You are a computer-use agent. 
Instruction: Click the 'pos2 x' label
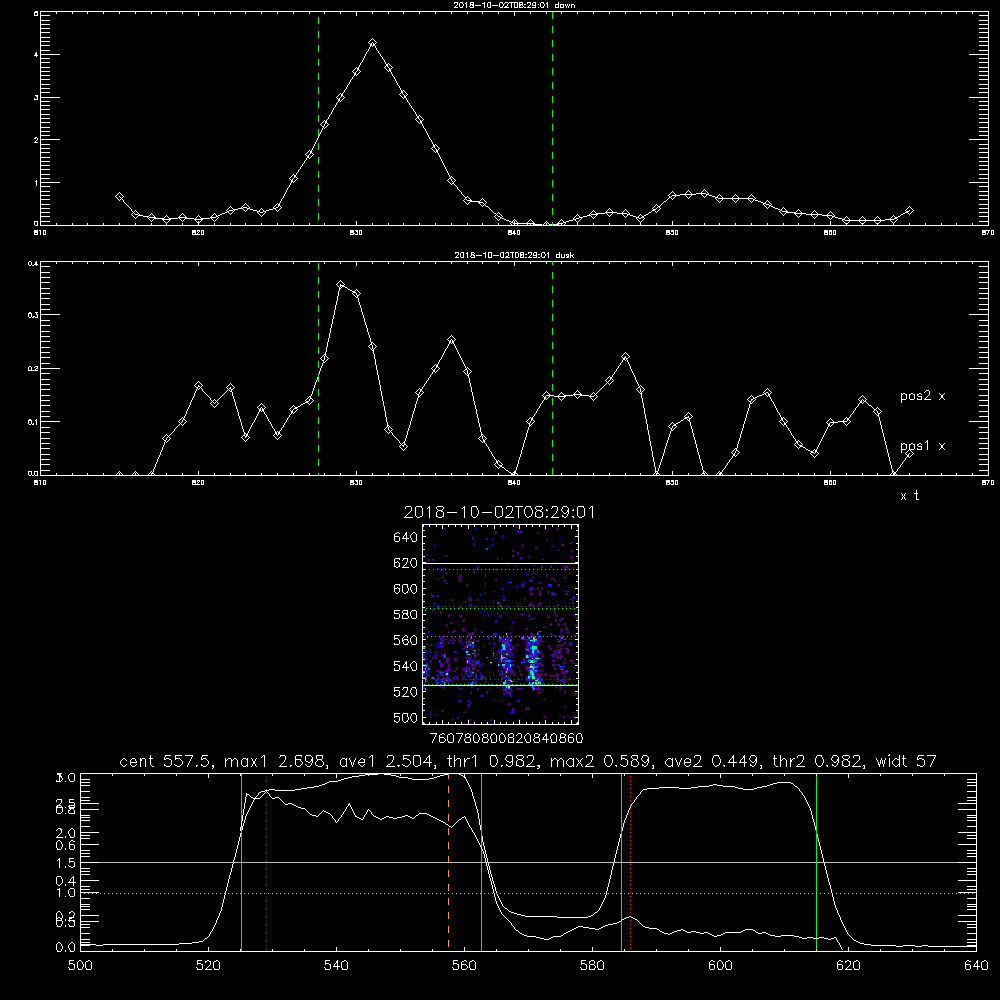pyautogui.click(x=922, y=396)
